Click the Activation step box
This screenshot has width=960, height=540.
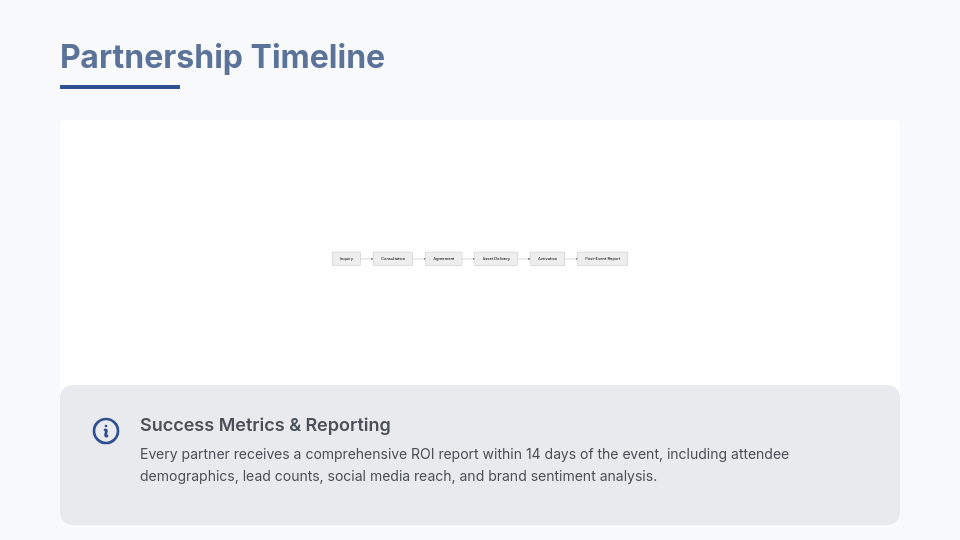click(547, 259)
